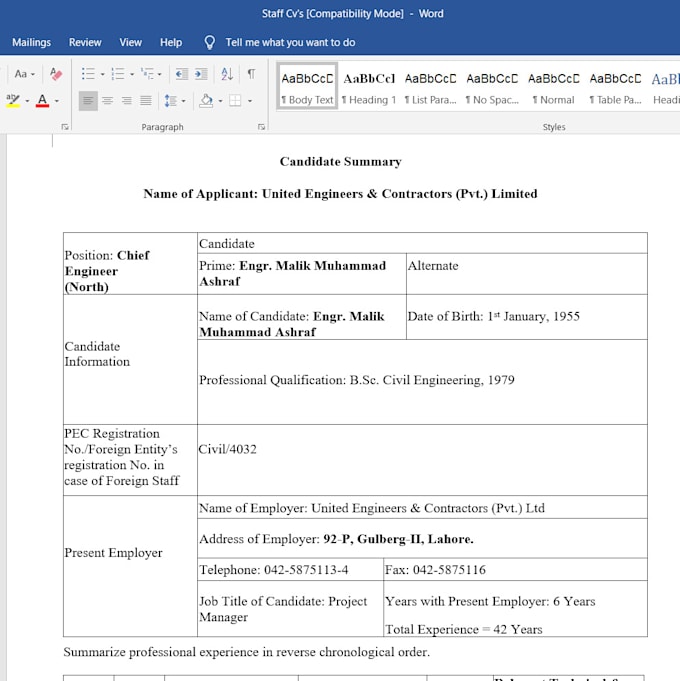Expand numbering list dropdown arrow
680x681 pixels.
point(132,74)
